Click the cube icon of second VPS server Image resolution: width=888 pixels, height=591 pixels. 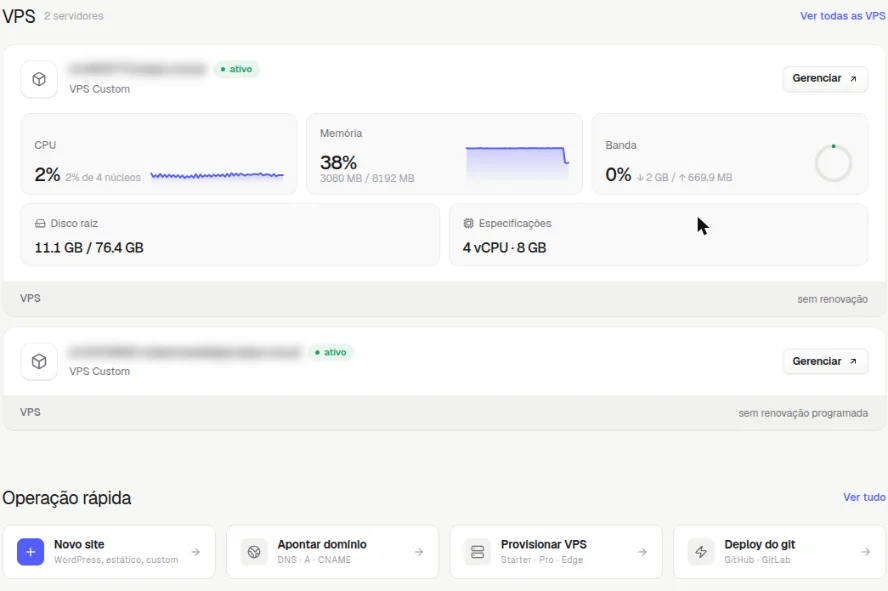[39, 361]
